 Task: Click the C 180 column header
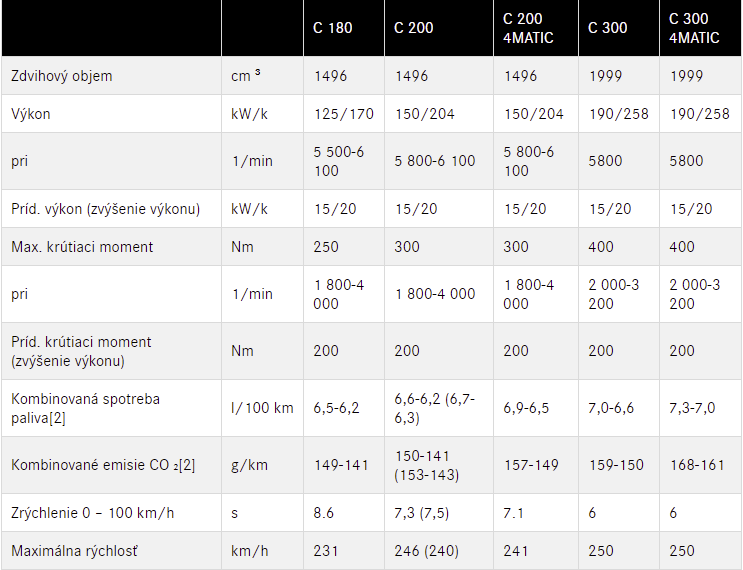(333, 28)
